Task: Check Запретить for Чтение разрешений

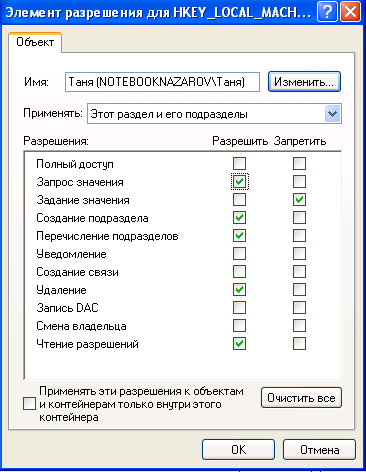Action: point(299,344)
